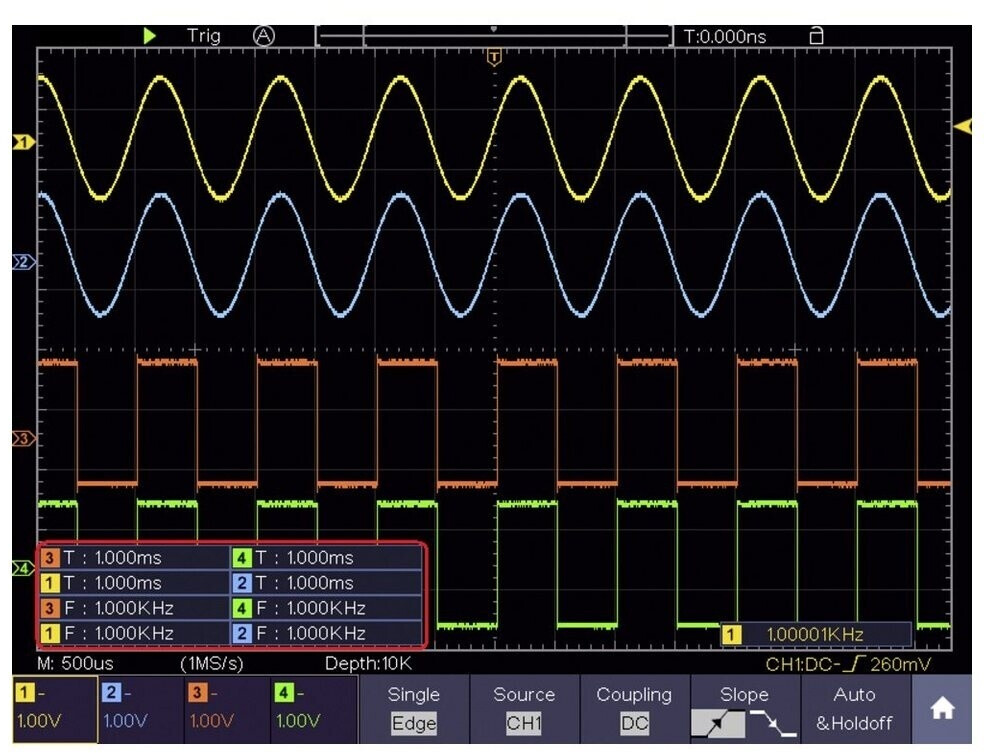Toggle channel 1 with the 1.00V box
This screenshot has height=753, width=986.
[55, 709]
